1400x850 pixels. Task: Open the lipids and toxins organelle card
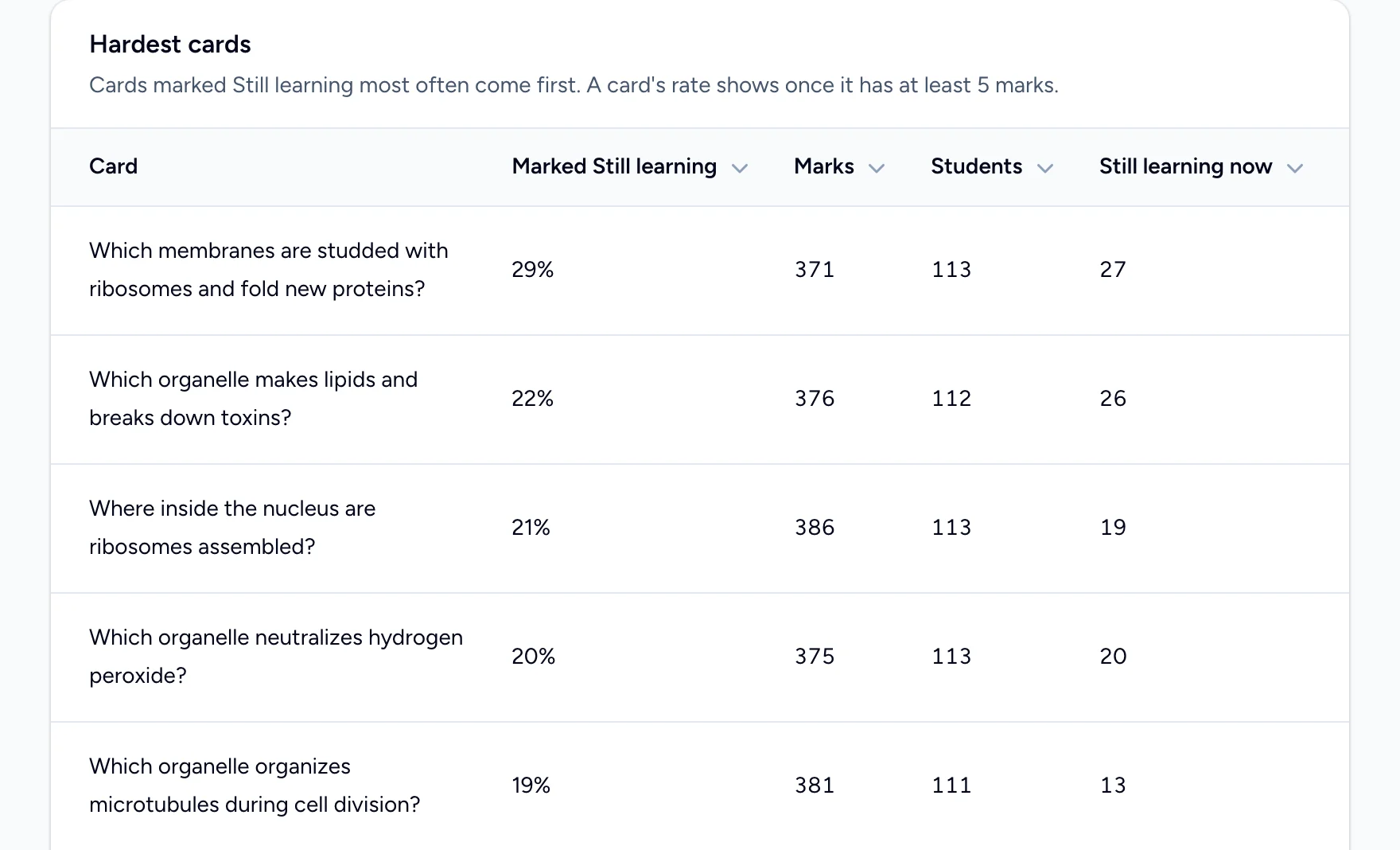[254, 399]
